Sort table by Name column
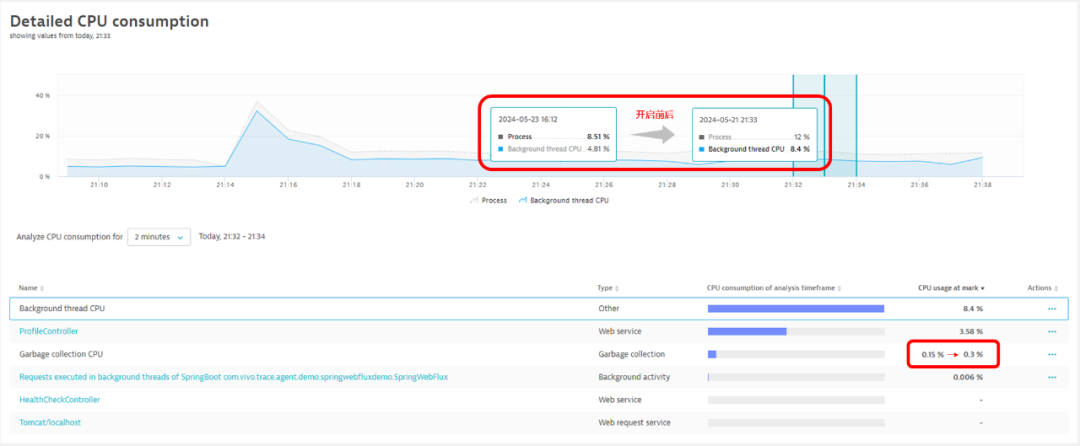Image resolution: width=1080 pixels, height=446 pixels. [31, 288]
